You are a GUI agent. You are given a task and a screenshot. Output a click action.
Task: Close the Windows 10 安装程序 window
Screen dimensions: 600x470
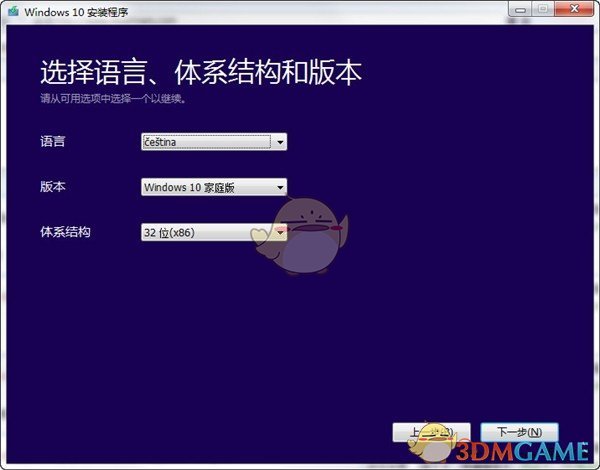tap(574, 9)
